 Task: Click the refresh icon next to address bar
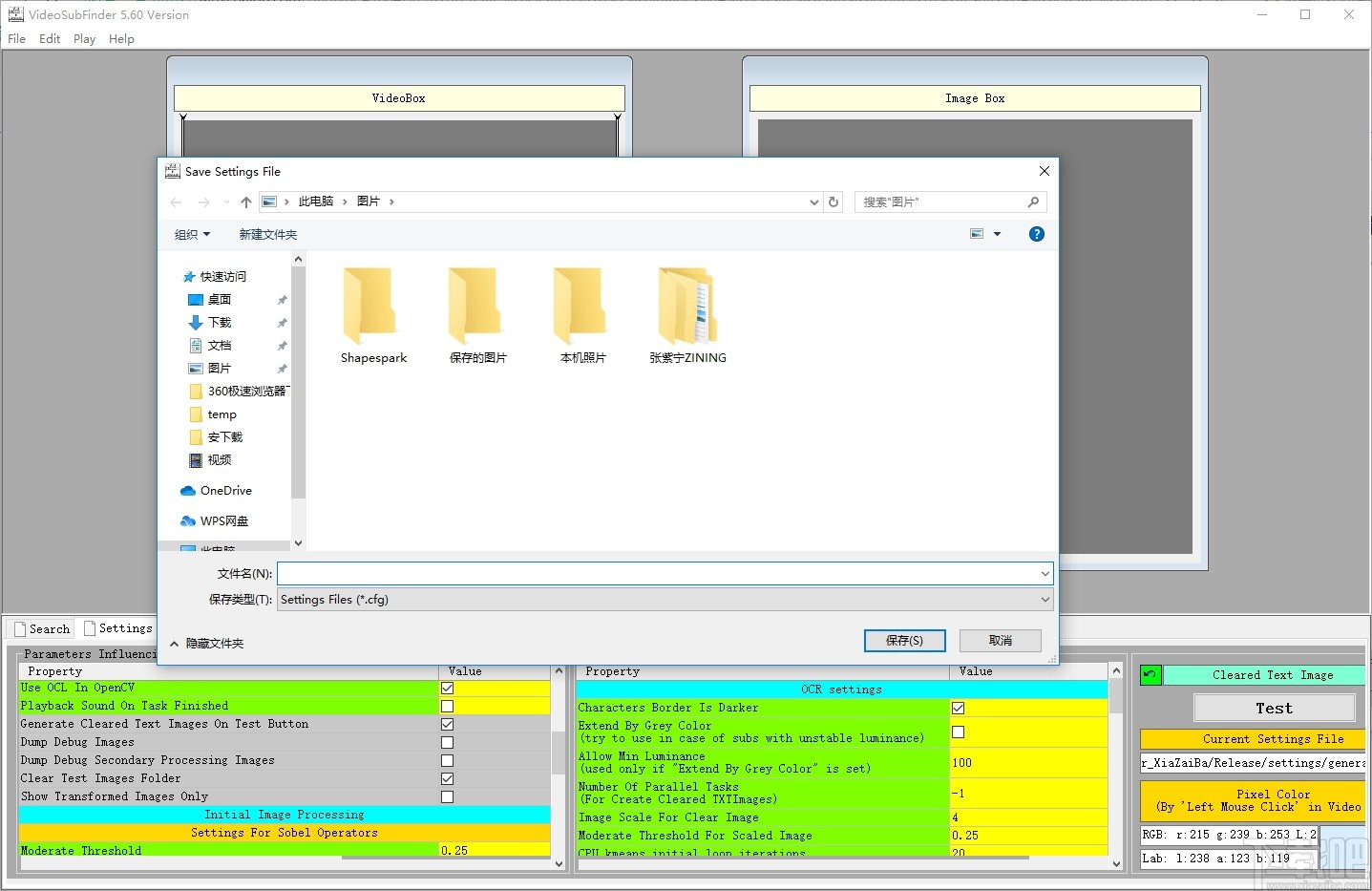point(834,202)
